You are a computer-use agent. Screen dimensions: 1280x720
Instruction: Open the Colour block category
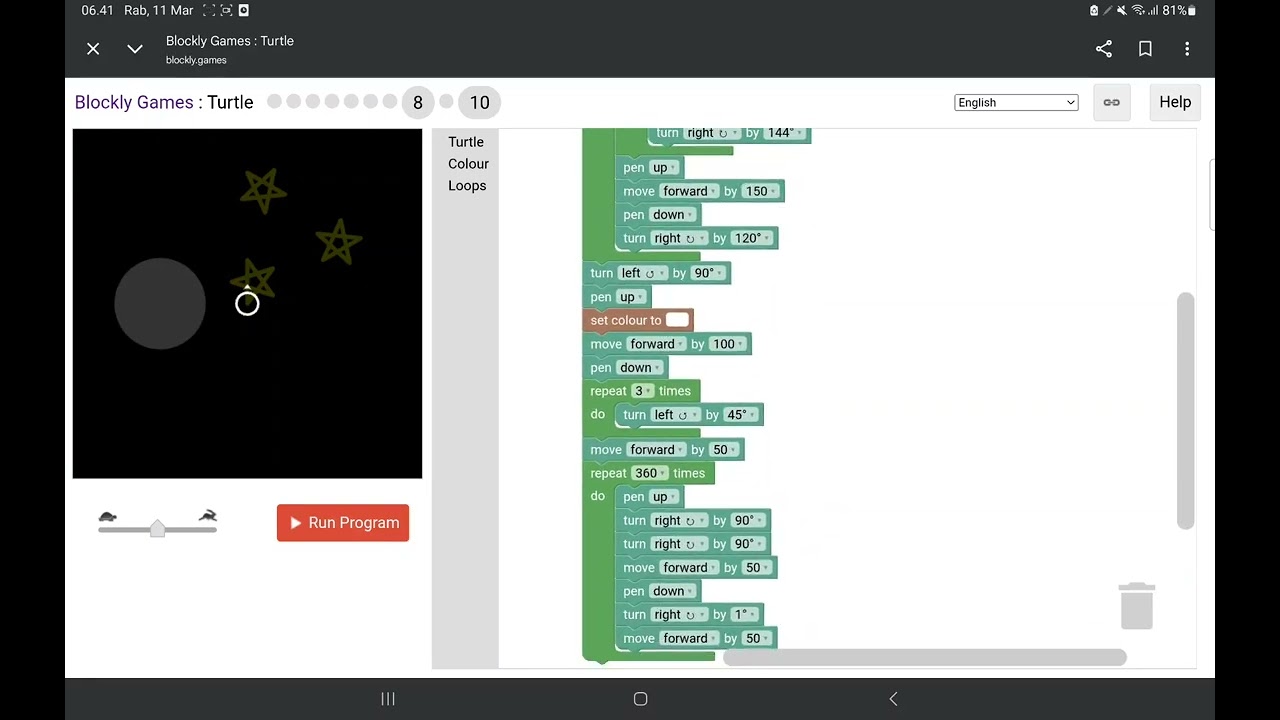coord(468,164)
